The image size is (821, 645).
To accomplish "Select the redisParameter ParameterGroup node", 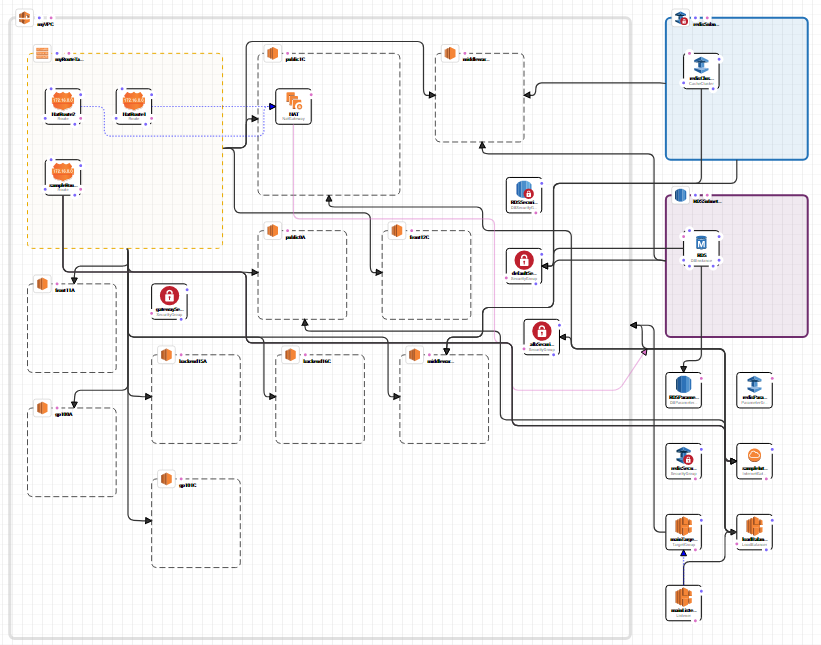I will [x=755, y=391].
